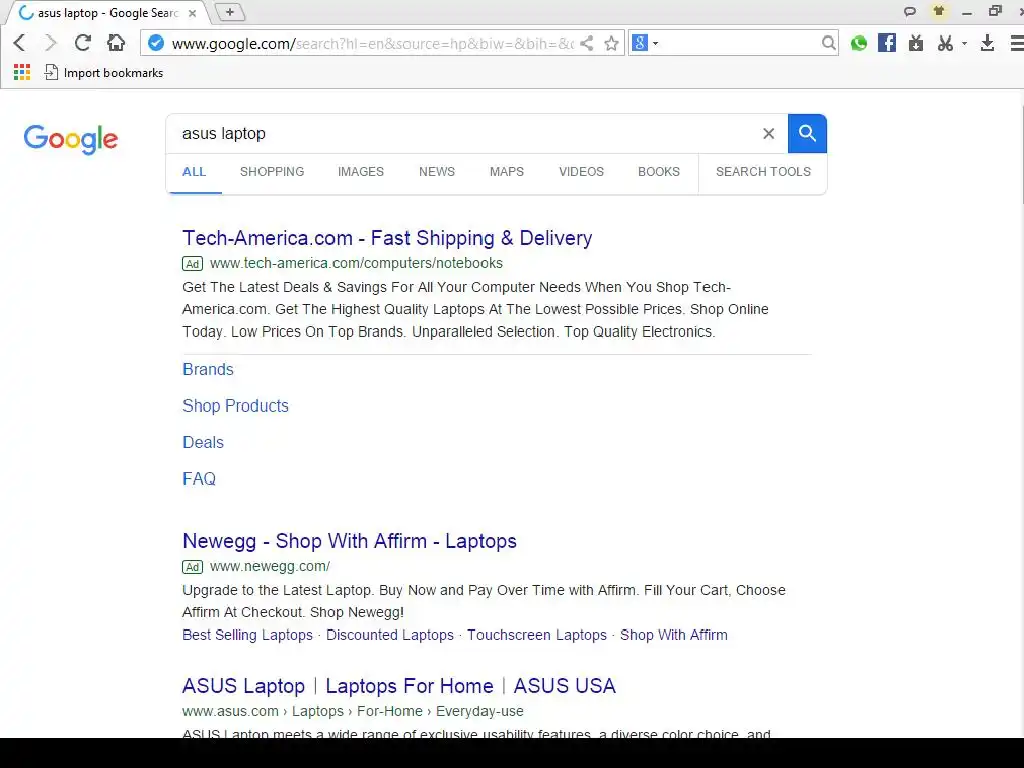Open Shop With Affirm link
Viewport: 1024px width, 768px height.
point(674,635)
